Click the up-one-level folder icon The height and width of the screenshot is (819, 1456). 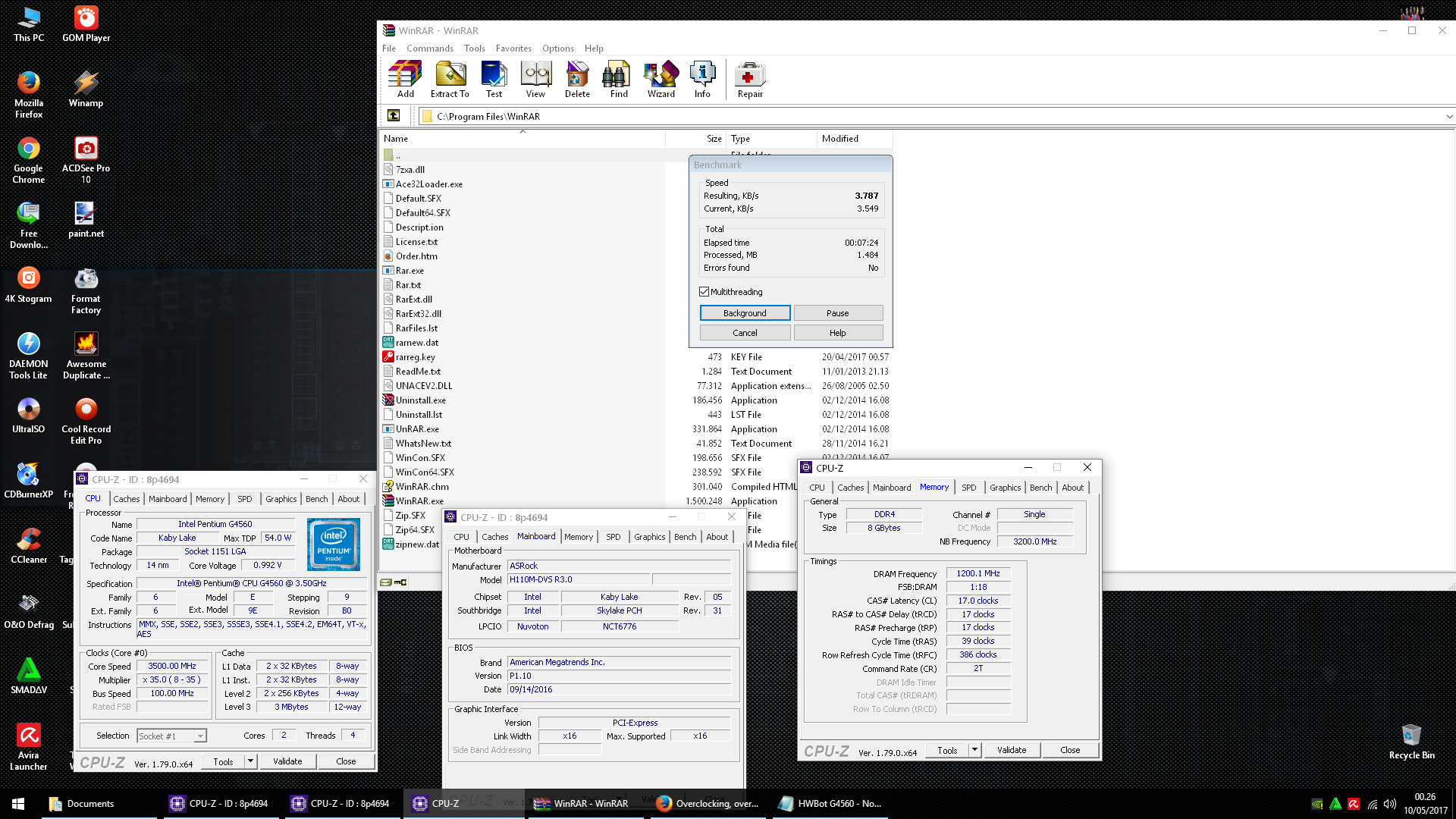point(394,116)
